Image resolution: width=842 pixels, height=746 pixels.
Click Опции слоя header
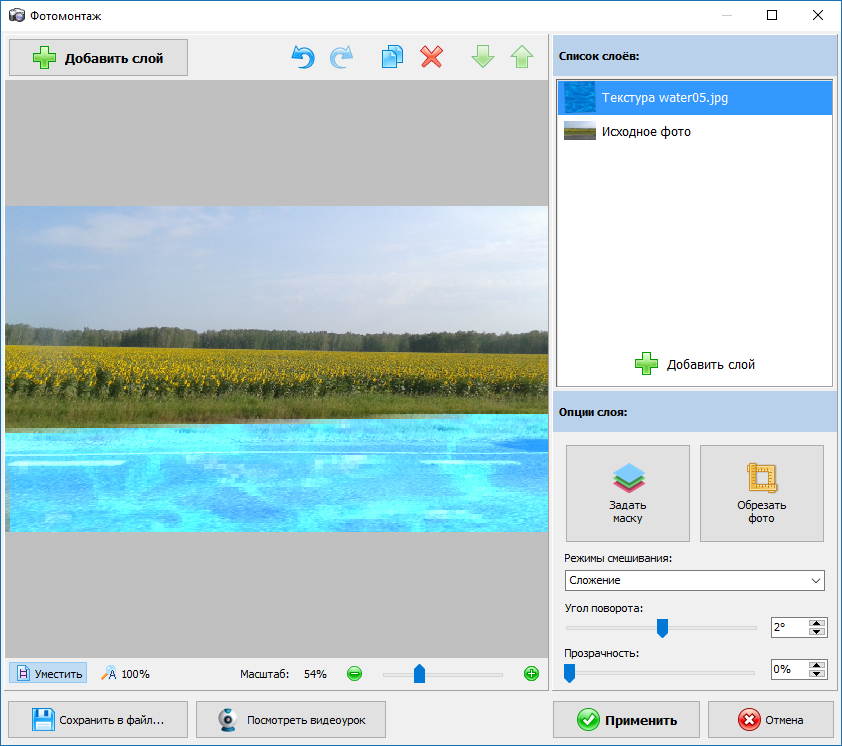(694, 412)
